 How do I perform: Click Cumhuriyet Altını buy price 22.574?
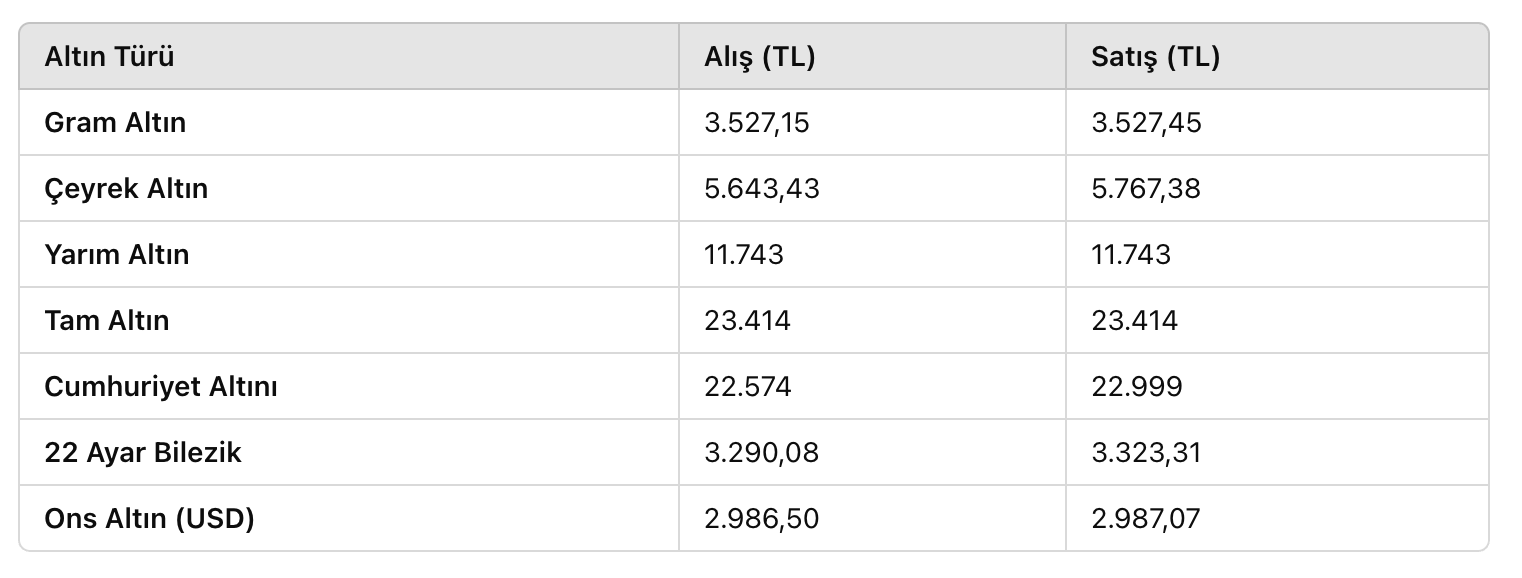(x=748, y=387)
